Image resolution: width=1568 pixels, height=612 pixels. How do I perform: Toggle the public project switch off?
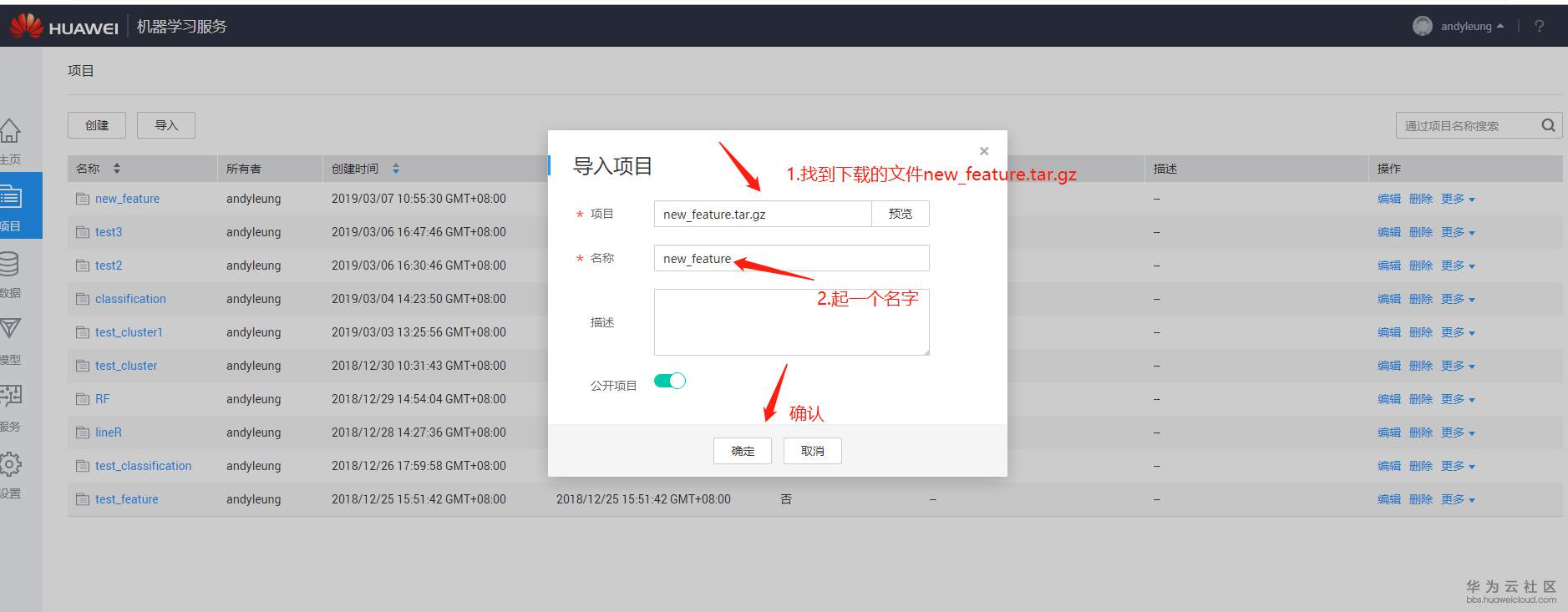pyautogui.click(x=670, y=381)
